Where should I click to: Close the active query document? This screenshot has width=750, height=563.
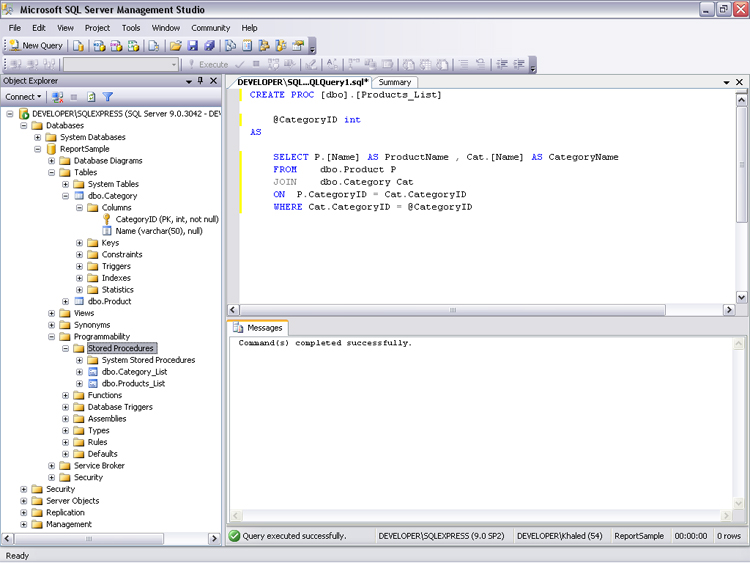tap(739, 82)
